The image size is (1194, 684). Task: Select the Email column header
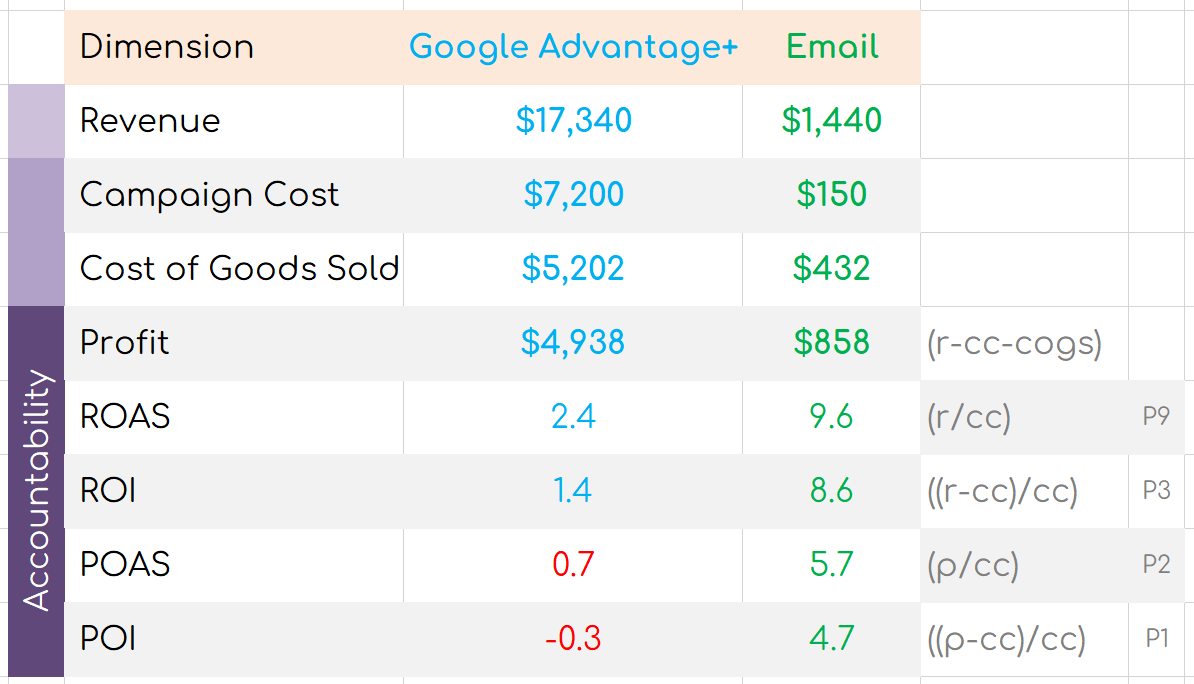832,47
